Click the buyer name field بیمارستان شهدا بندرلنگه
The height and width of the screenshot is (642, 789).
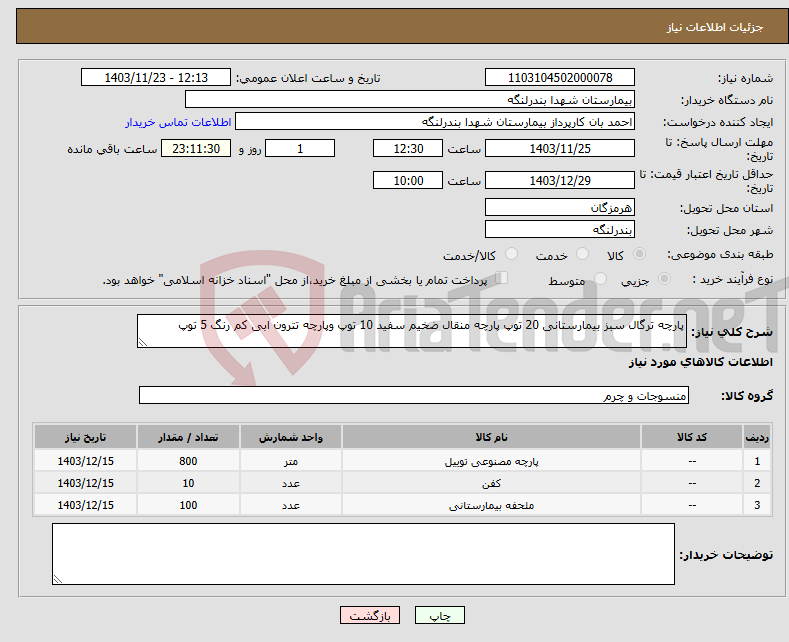click(x=410, y=100)
